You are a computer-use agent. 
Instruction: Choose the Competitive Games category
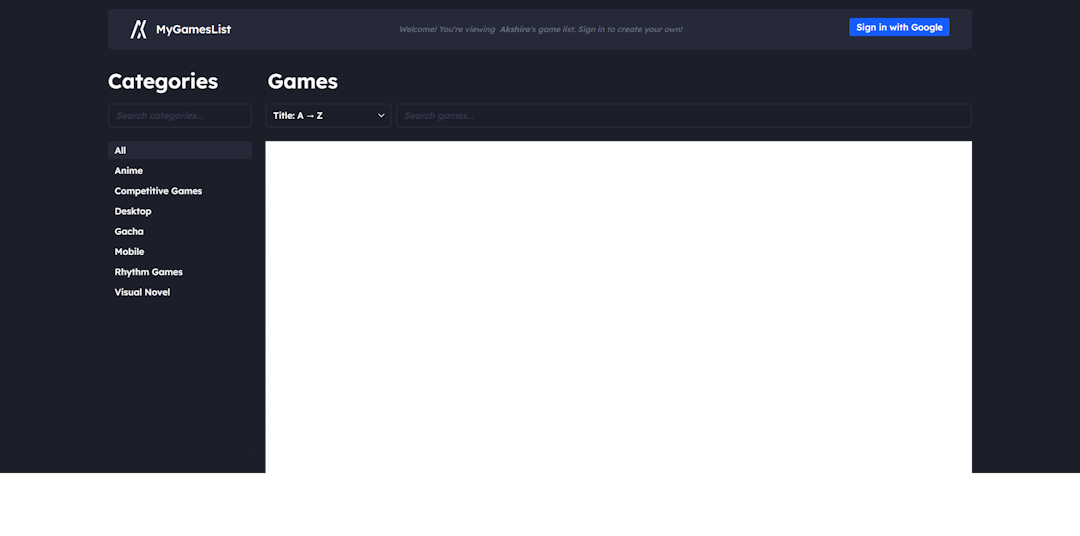tap(158, 191)
